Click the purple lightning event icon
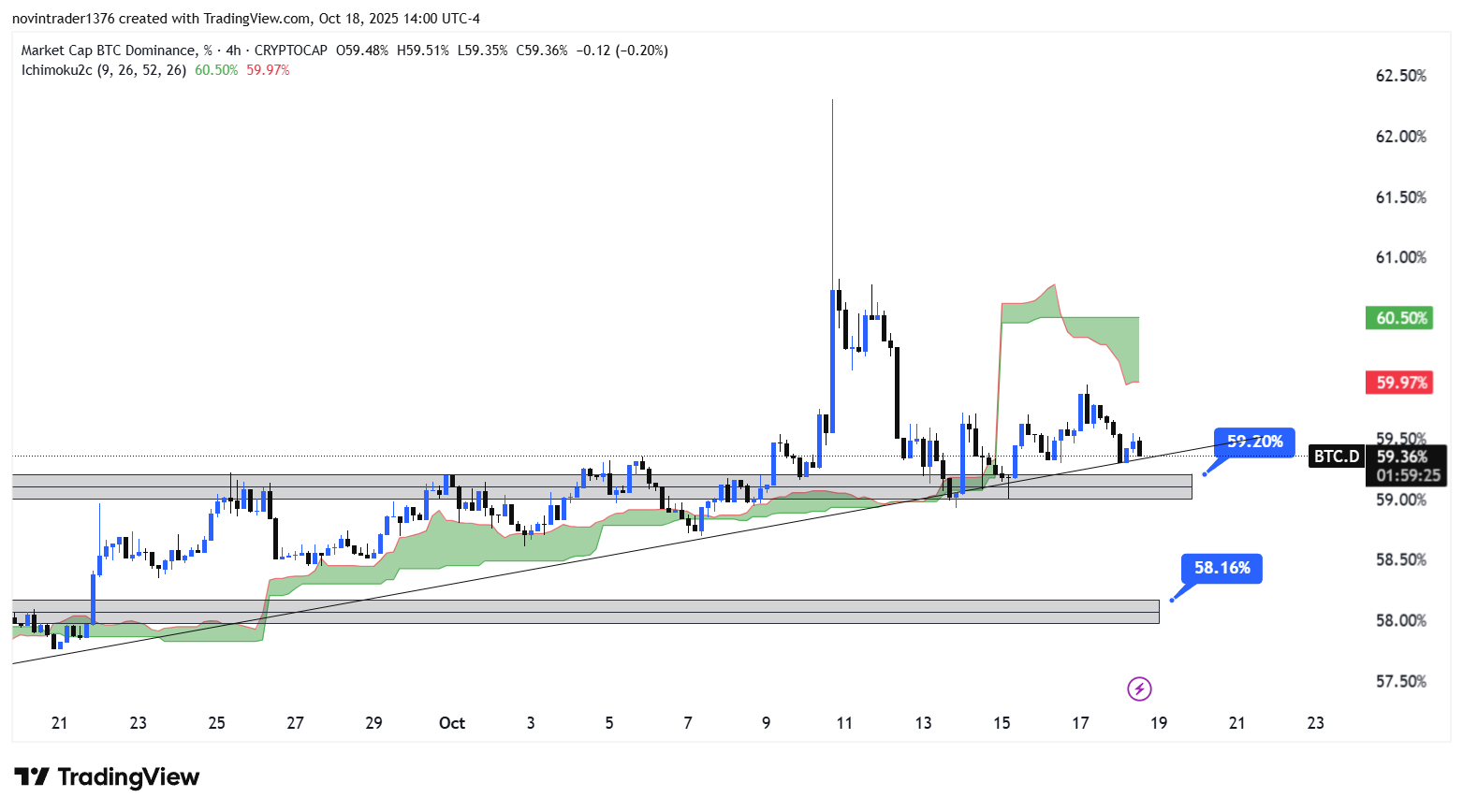Viewport: 1463px width, 812px height. tap(1138, 689)
